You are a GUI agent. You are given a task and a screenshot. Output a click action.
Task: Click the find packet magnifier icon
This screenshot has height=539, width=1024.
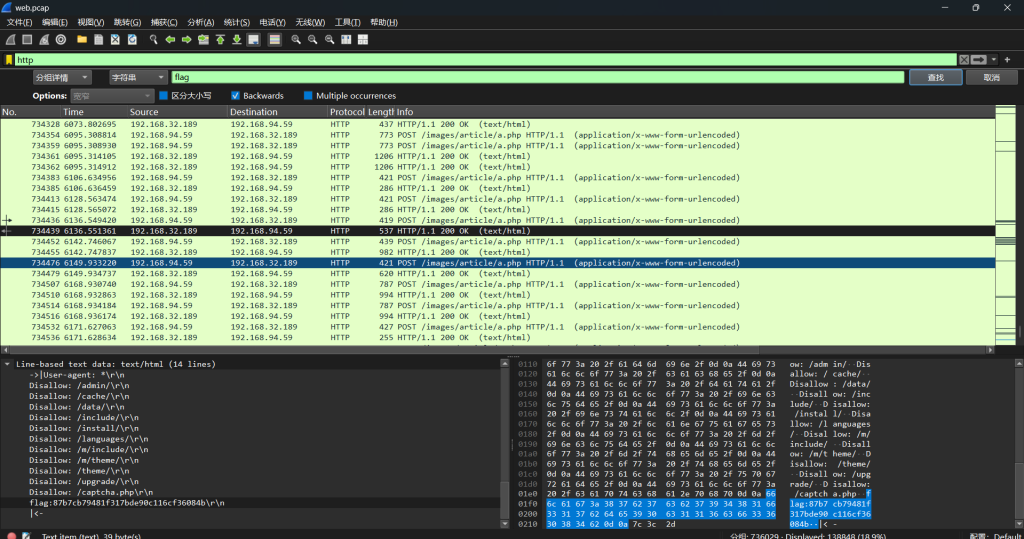click(154, 40)
